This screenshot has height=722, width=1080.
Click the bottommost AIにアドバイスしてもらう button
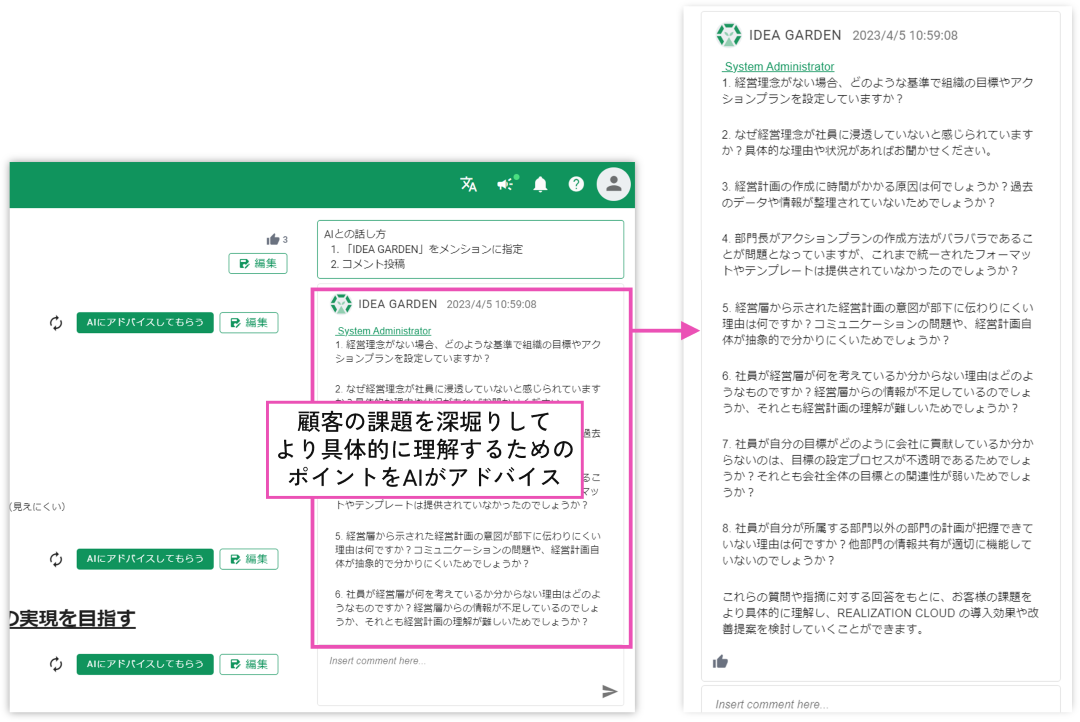[145, 664]
